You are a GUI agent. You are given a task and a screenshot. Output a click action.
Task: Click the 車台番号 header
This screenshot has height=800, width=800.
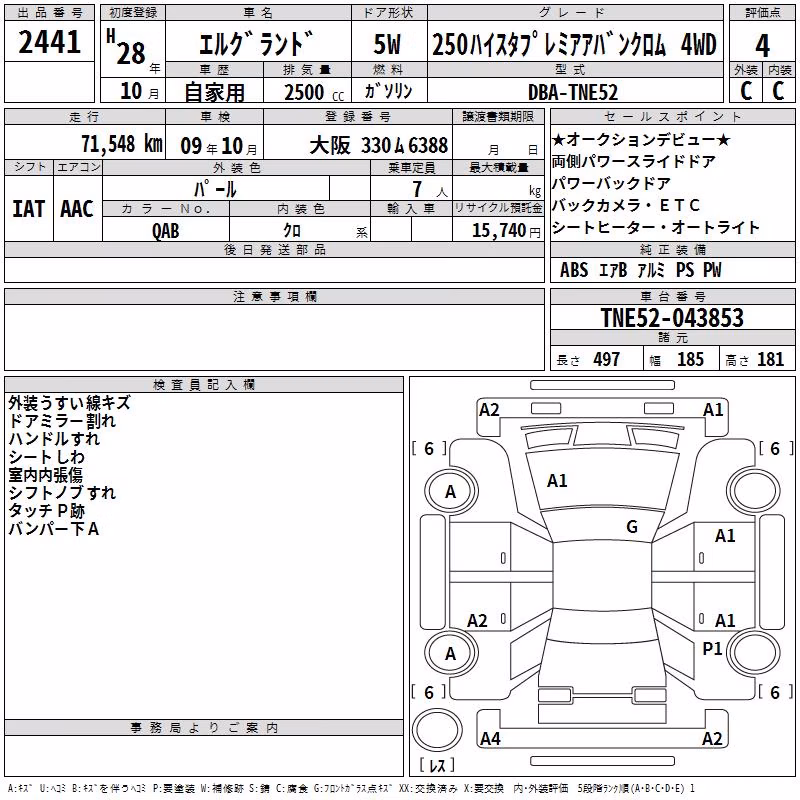coord(672,296)
